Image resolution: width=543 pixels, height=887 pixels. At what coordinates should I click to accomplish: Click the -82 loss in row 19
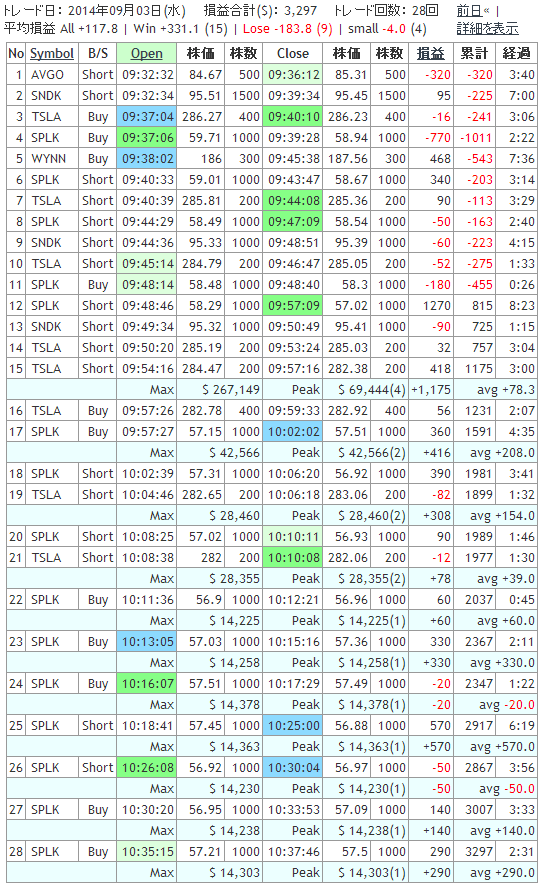pos(441,494)
